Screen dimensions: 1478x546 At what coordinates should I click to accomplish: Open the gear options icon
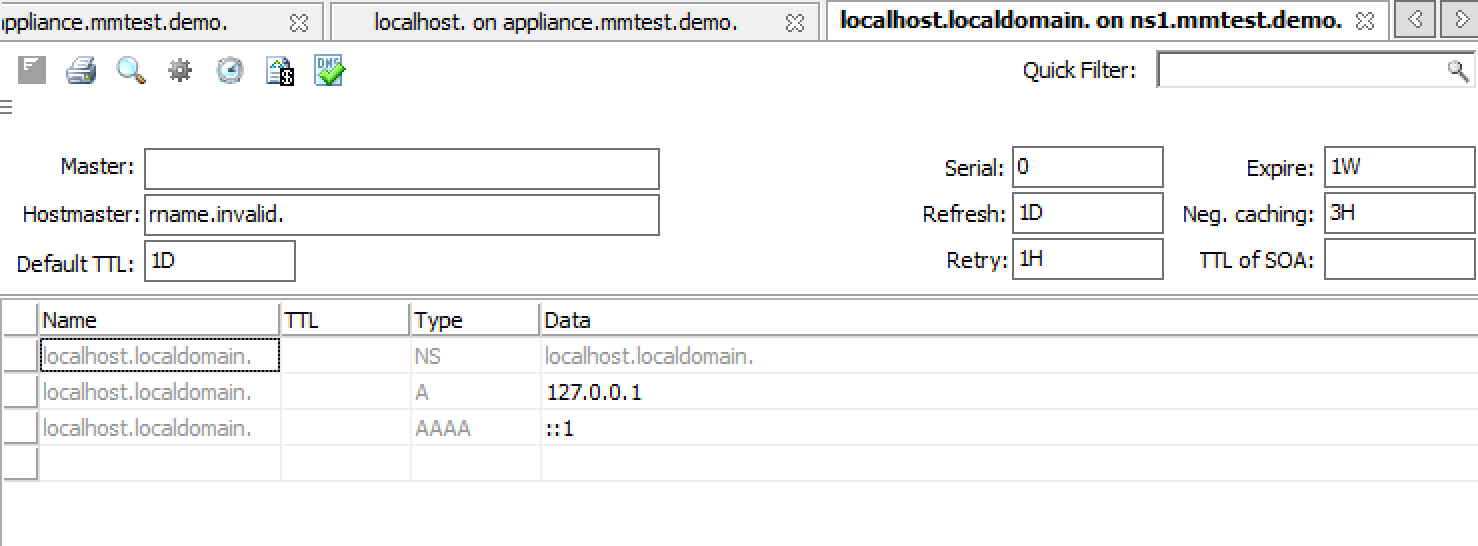coord(180,70)
